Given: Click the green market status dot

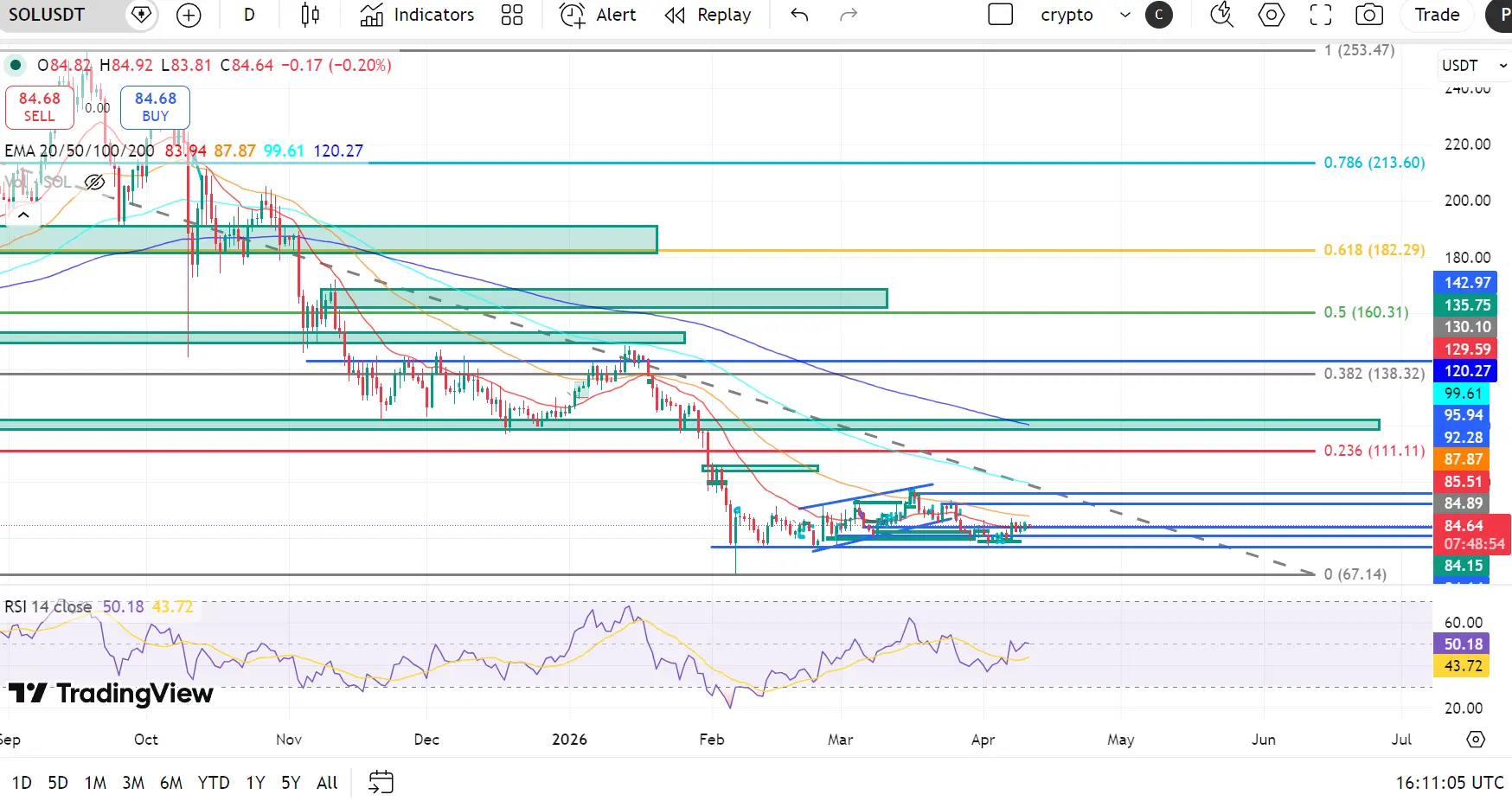Looking at the screenshot, I should pos(15,65).
